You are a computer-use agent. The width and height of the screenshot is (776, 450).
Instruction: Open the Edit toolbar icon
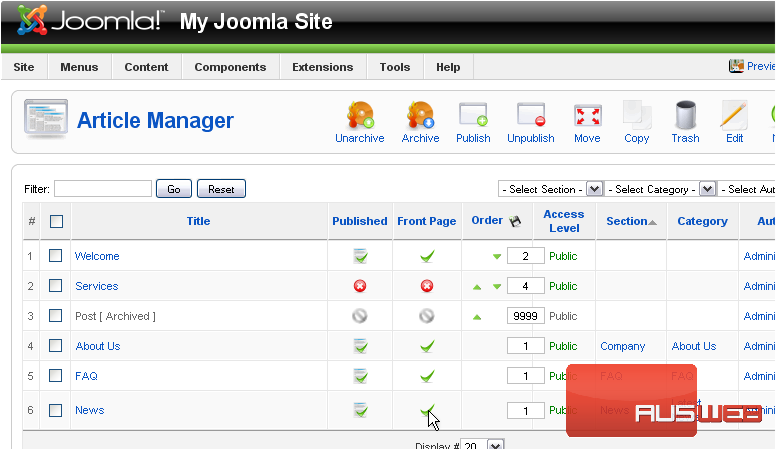pyautogui.click(x=734, y=116)
